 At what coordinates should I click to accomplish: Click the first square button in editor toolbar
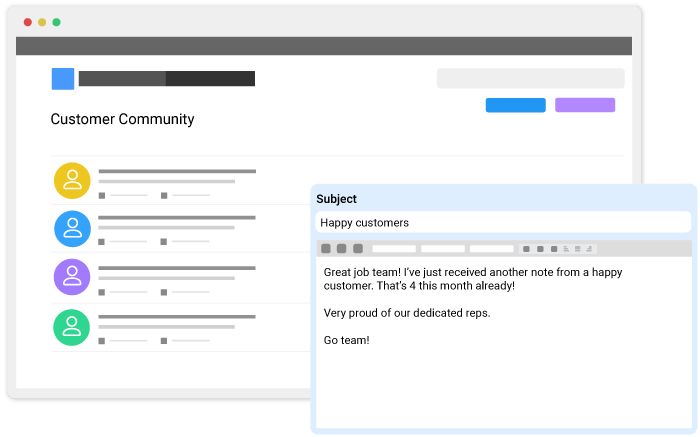(x=326, y=248)
